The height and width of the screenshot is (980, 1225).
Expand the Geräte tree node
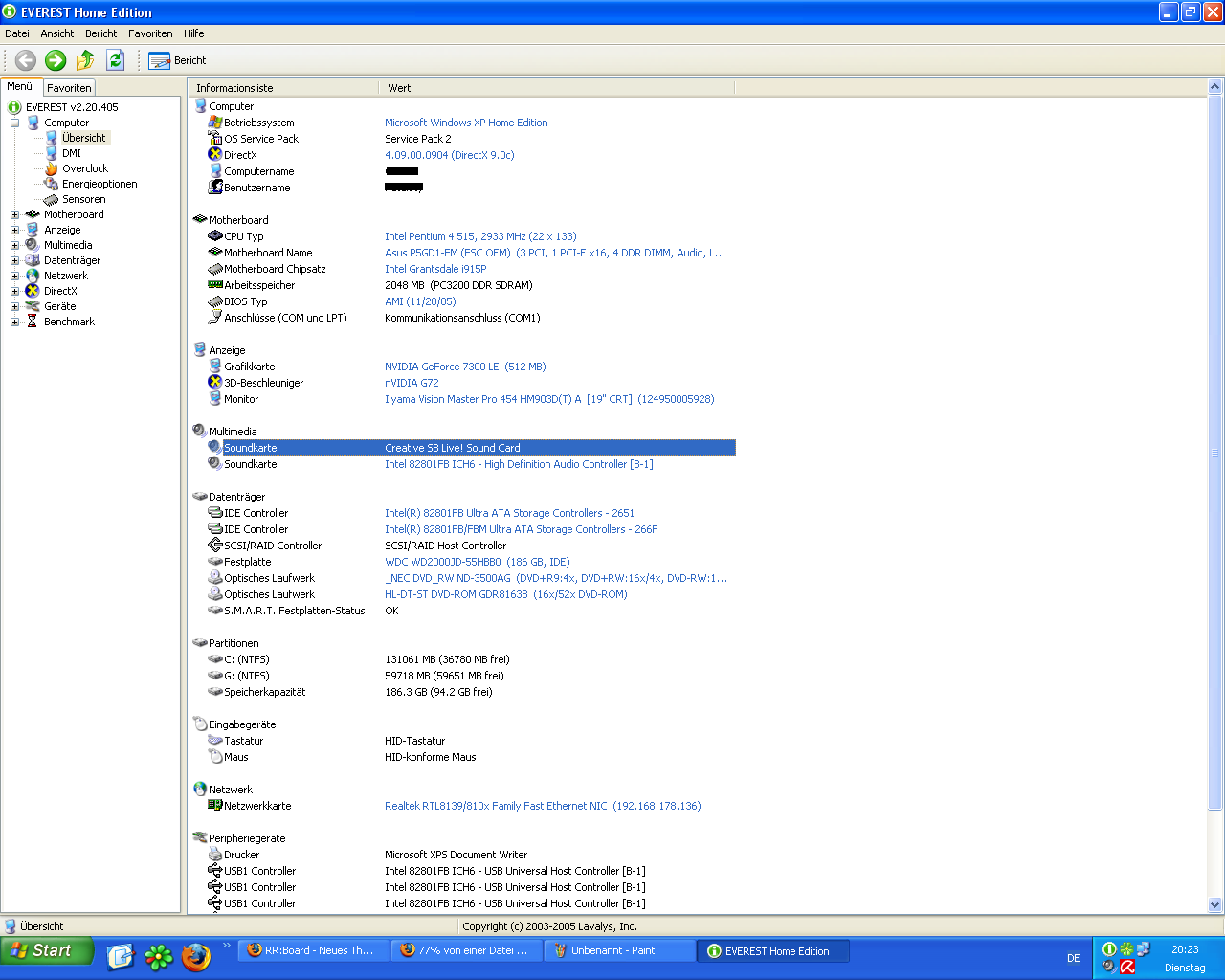click(x=14, y=306)
